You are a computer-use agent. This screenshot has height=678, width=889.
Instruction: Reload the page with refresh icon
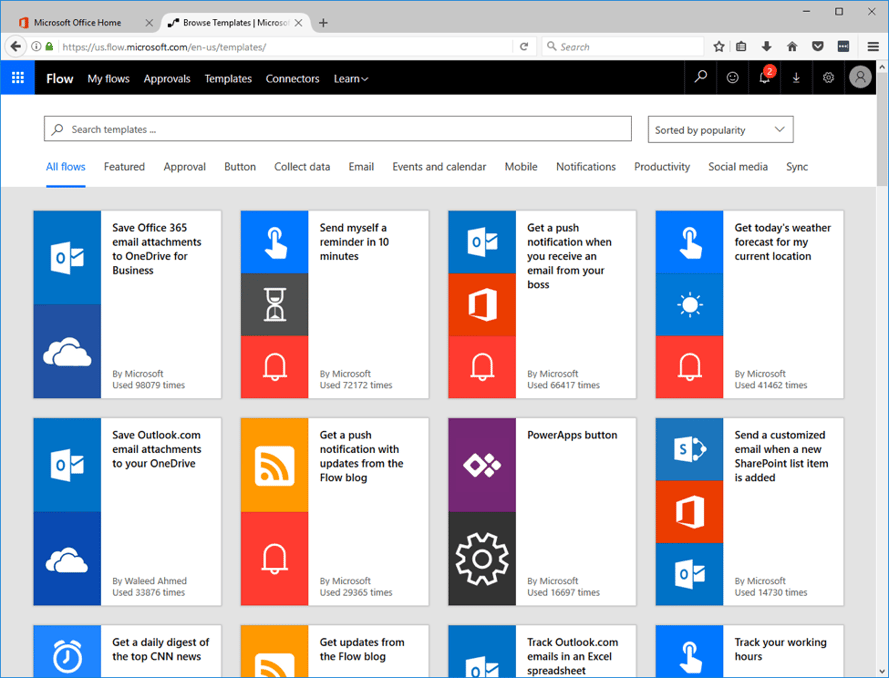[524, 46]
